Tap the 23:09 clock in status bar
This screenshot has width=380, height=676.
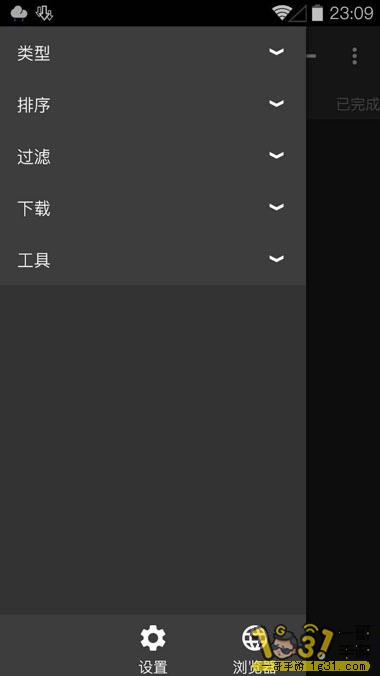(x=352, y=13)
